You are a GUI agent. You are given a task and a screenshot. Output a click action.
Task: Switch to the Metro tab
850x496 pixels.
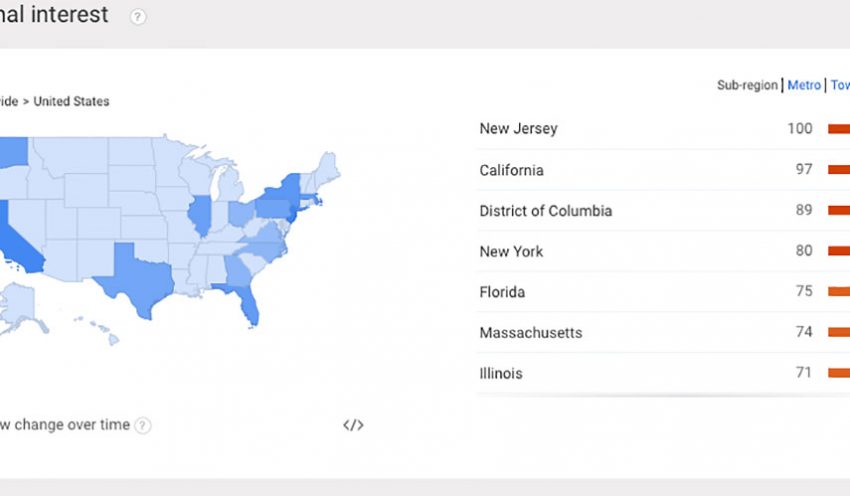804,86
